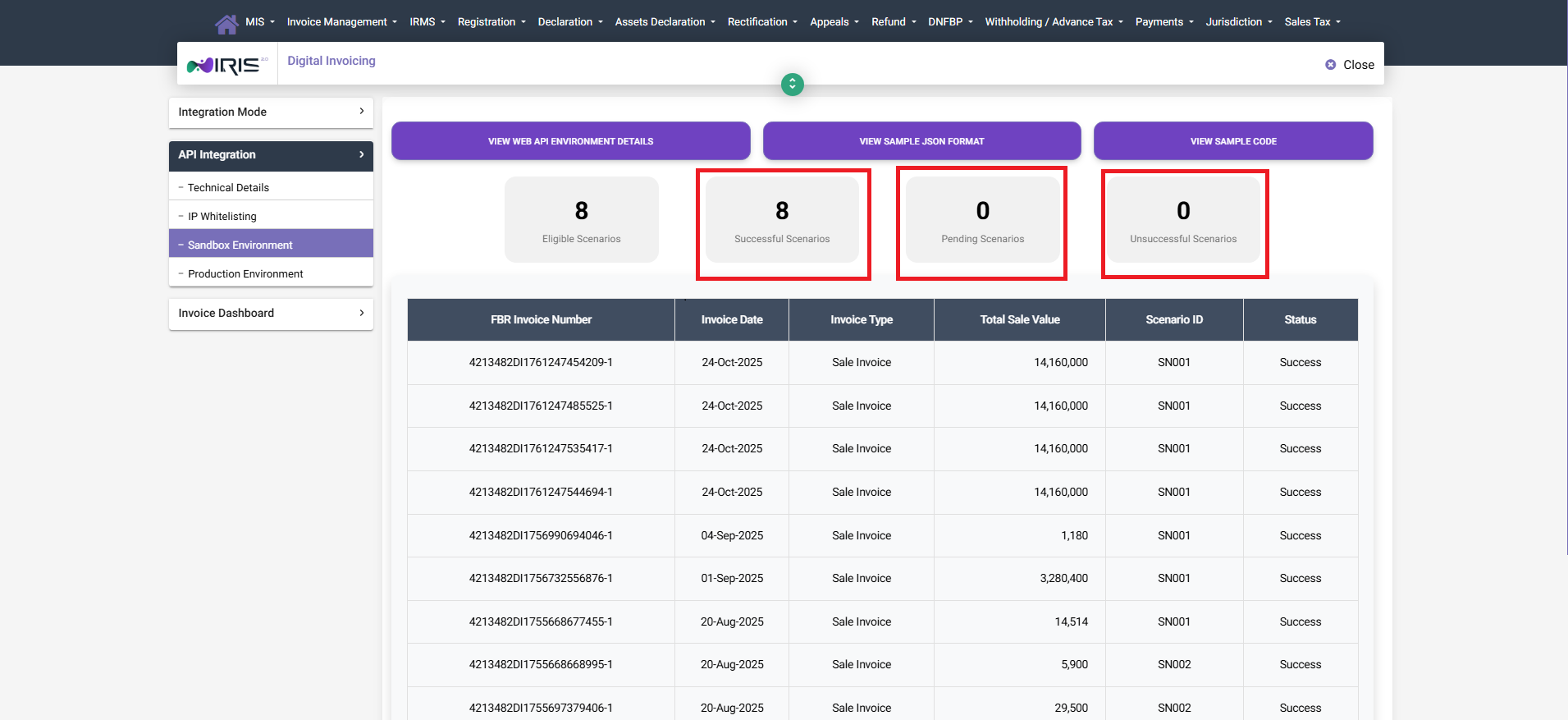Open the Refund menu
The image size is (1568, 720).
893,22
